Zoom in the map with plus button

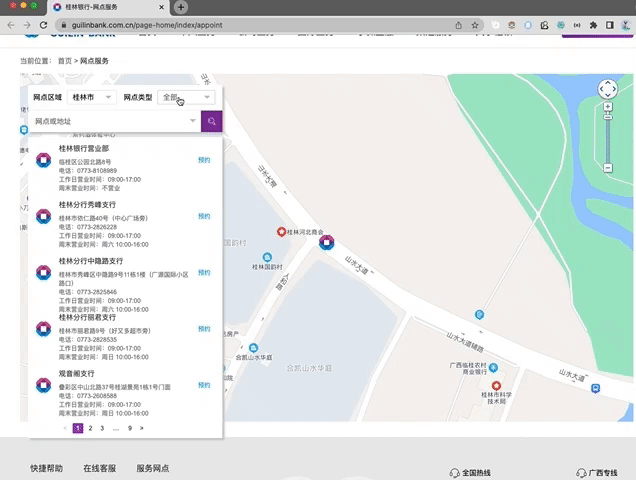point(607,106)
